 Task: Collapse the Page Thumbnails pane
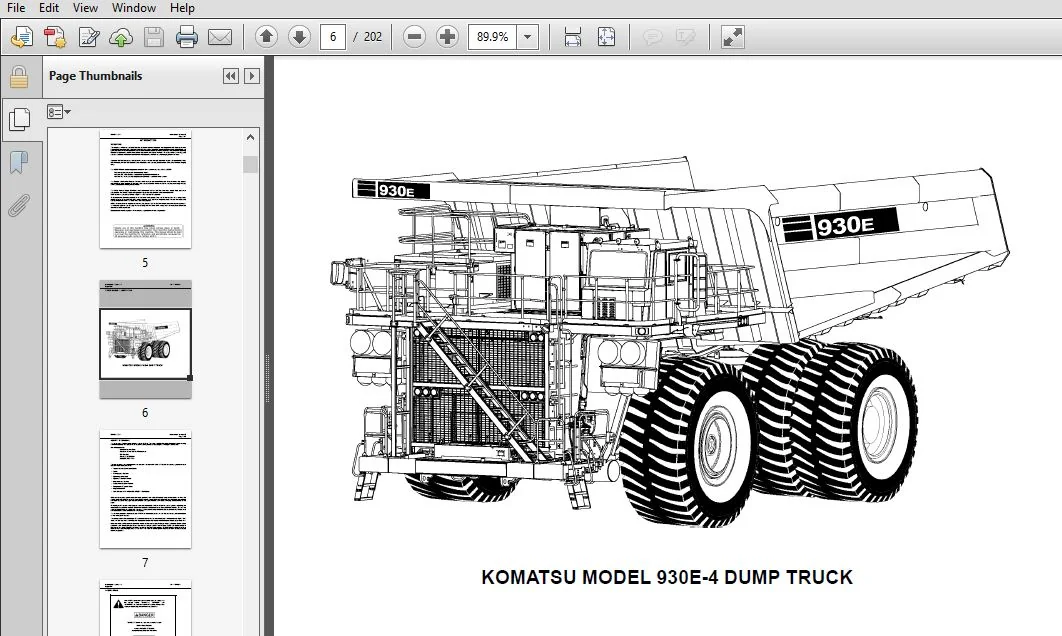[x=230, y=76]
